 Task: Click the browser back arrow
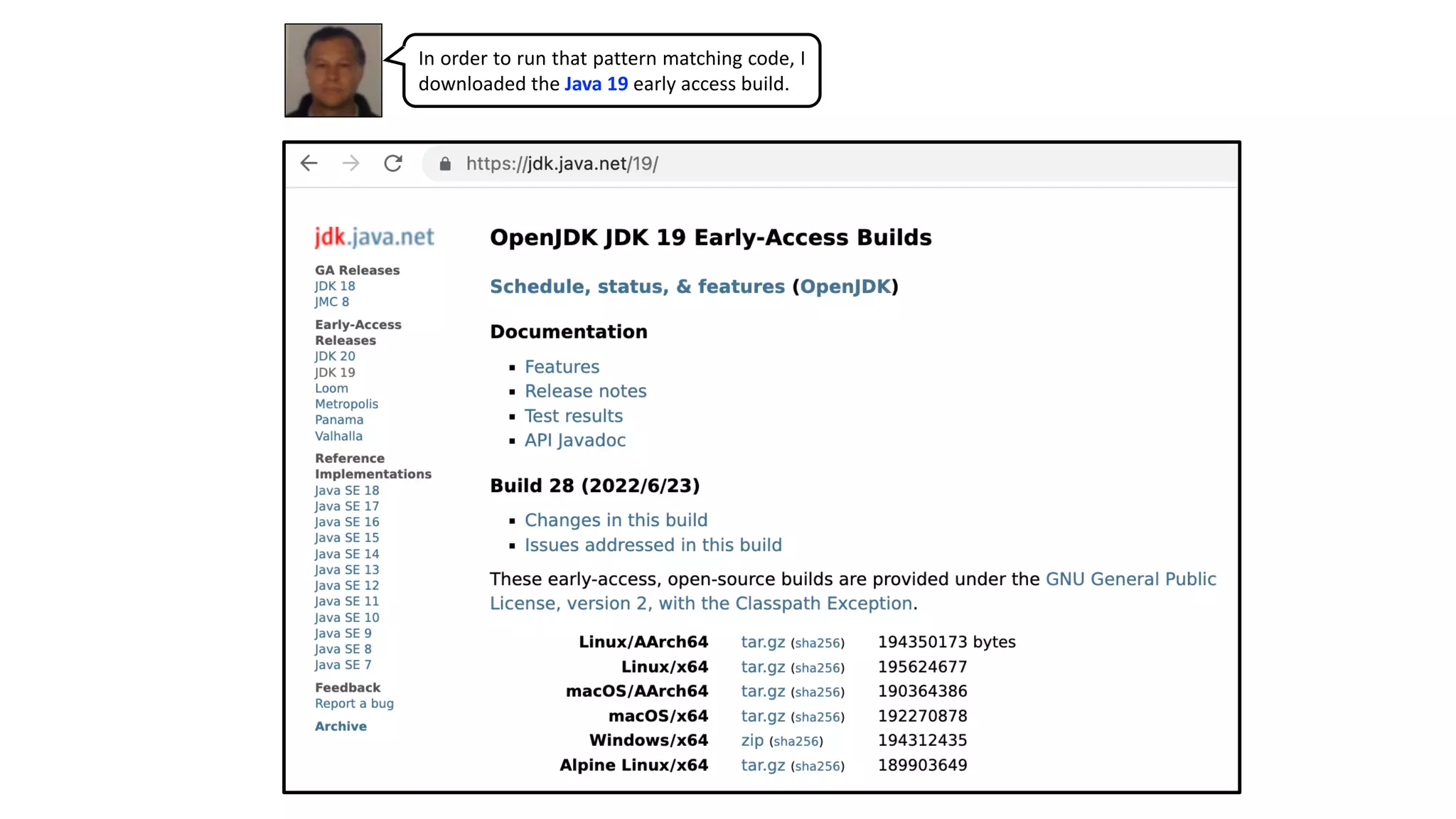pyautogui.click(x=309, y=164)
